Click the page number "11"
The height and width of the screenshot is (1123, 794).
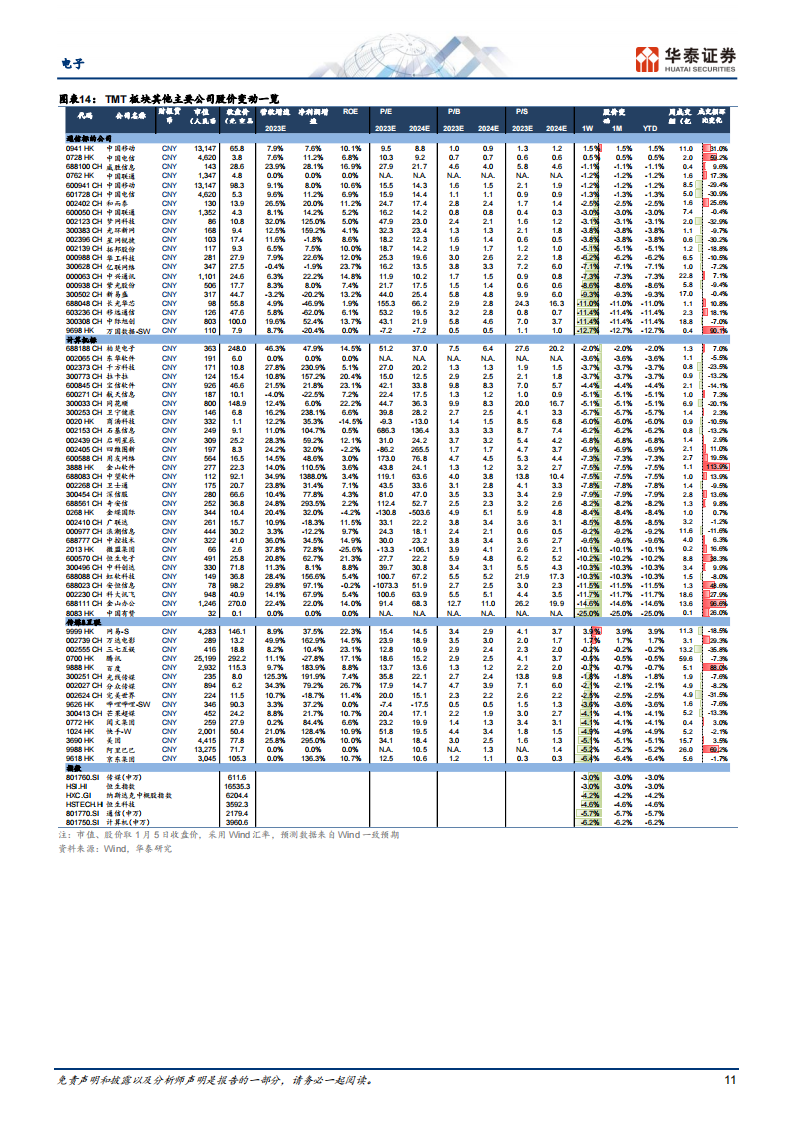click(x=730, y=1080)
